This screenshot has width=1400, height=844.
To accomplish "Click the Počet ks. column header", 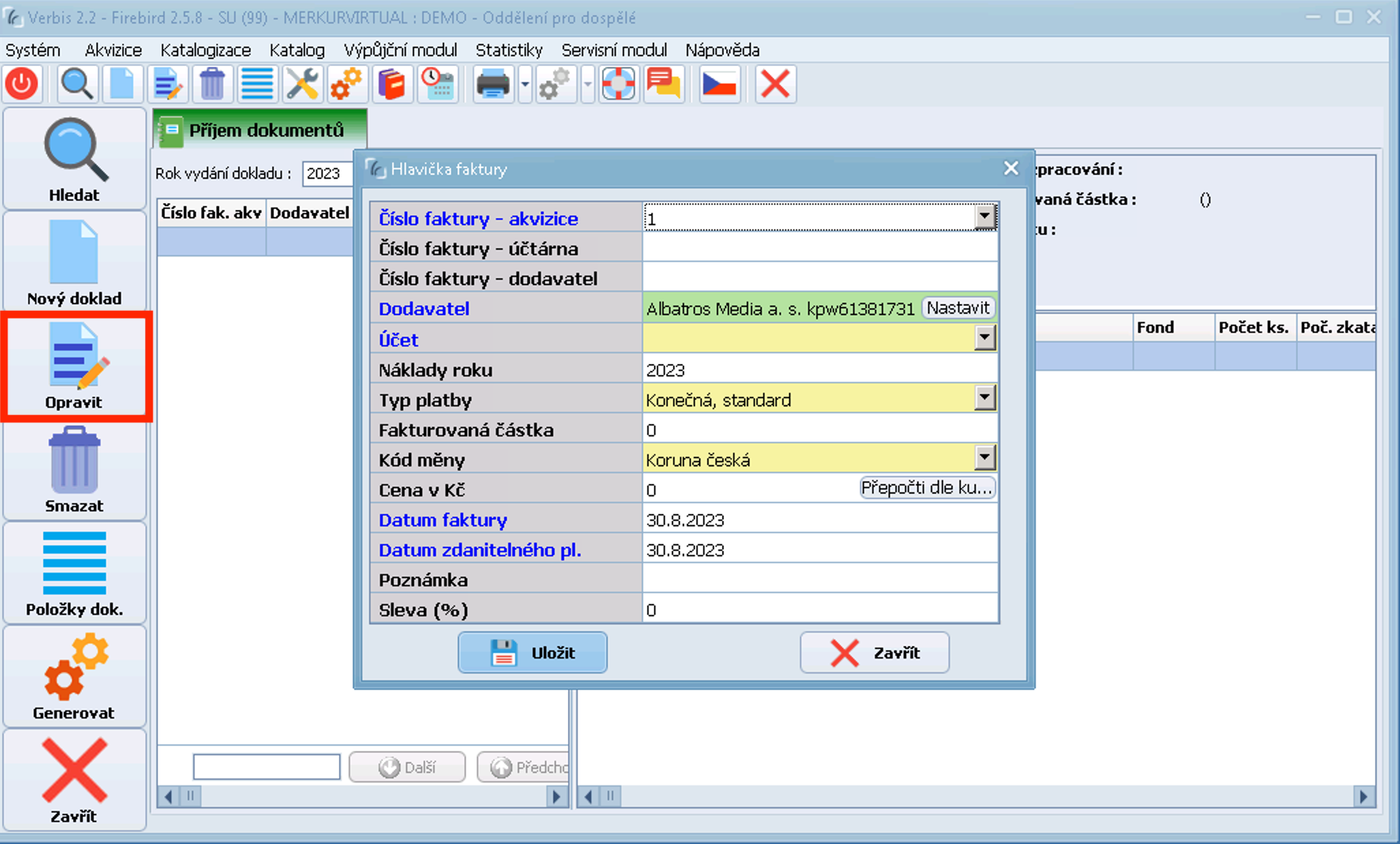I will tap(1255, 327).
